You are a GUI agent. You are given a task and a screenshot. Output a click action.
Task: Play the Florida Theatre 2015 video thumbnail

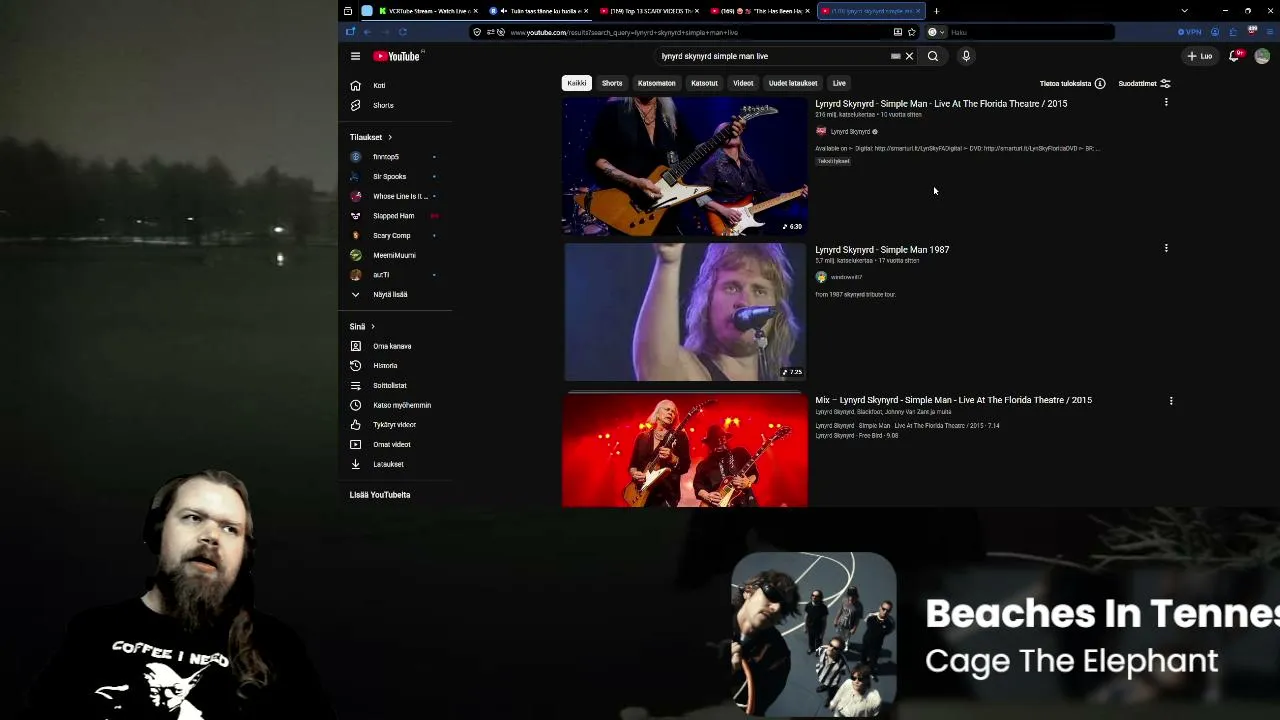click(685, 167)
